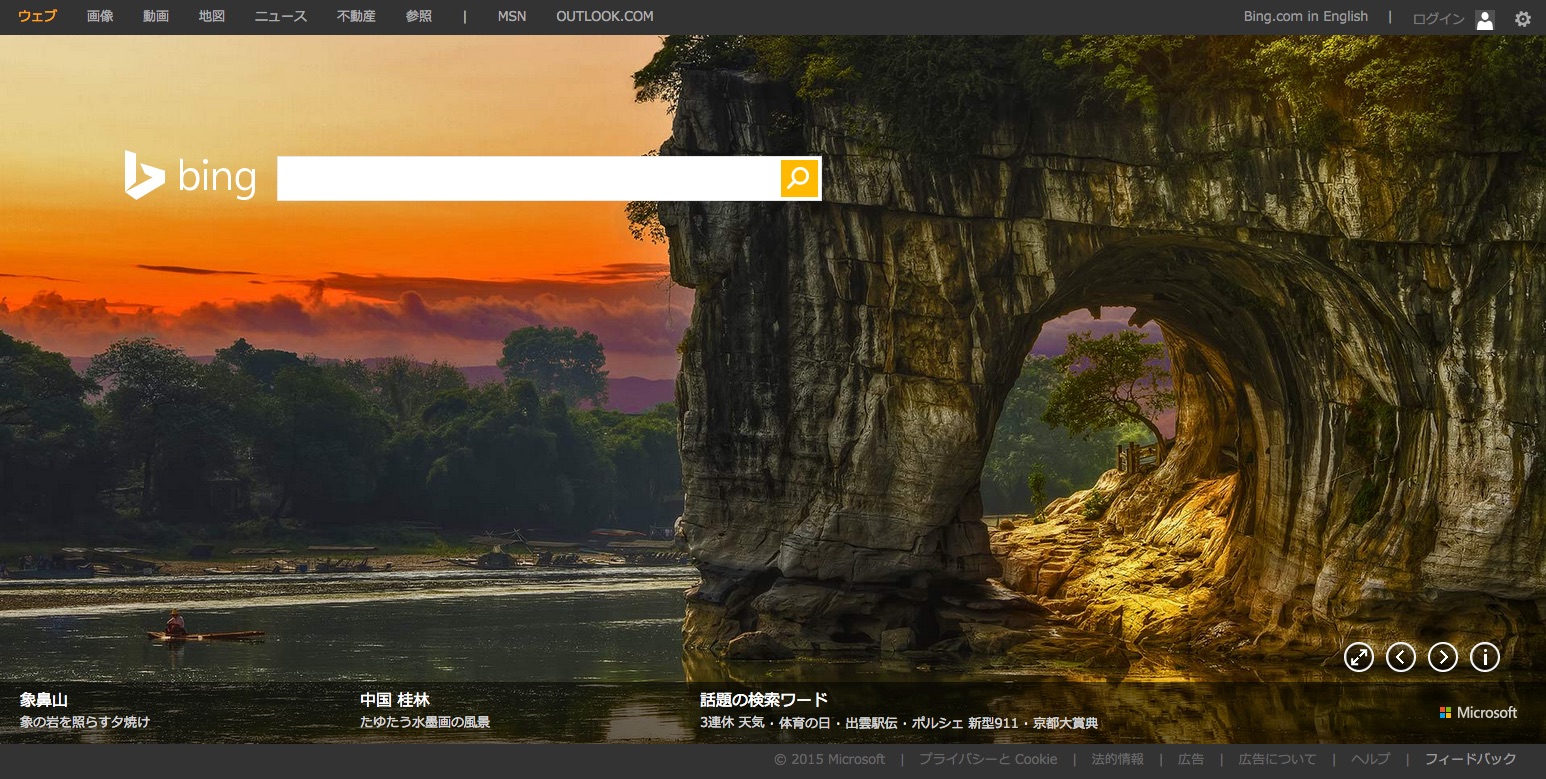
Task: Click the Microsoft logo
Action: [x=1478, y=713]
